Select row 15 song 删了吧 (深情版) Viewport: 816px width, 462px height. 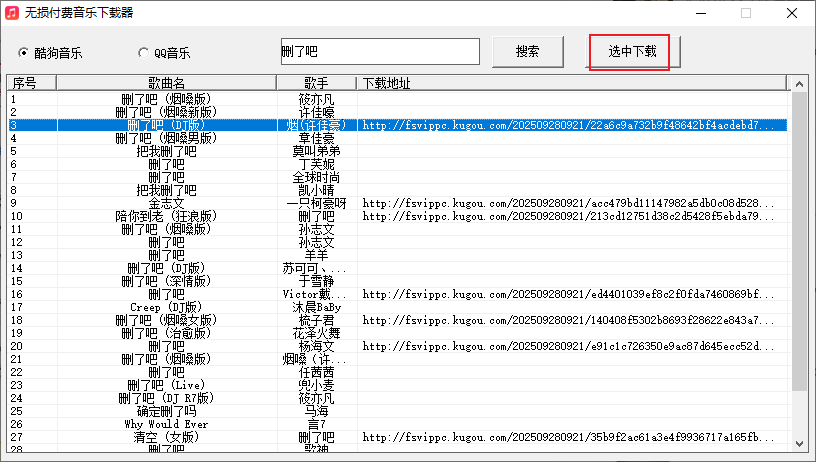[x=167, y=281]
